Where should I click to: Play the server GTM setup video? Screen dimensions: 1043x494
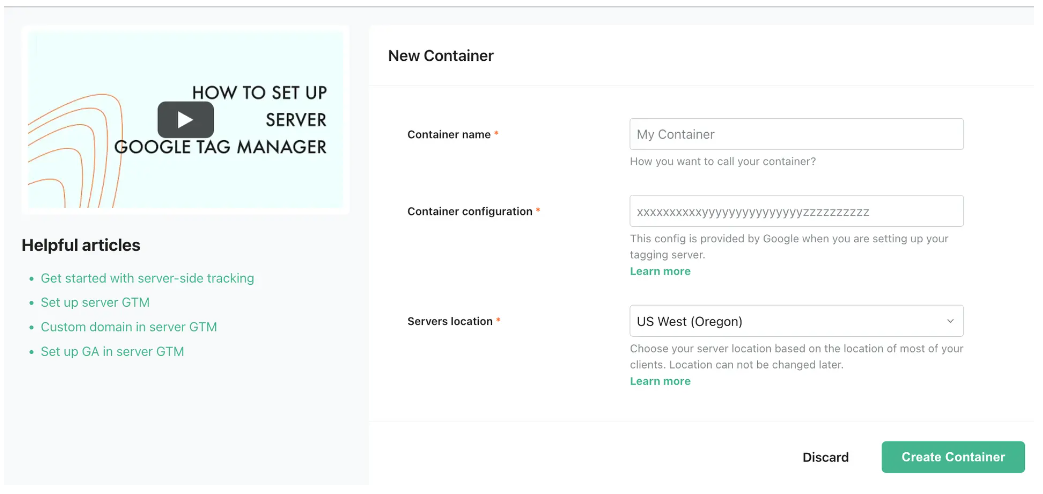(185, 120)
